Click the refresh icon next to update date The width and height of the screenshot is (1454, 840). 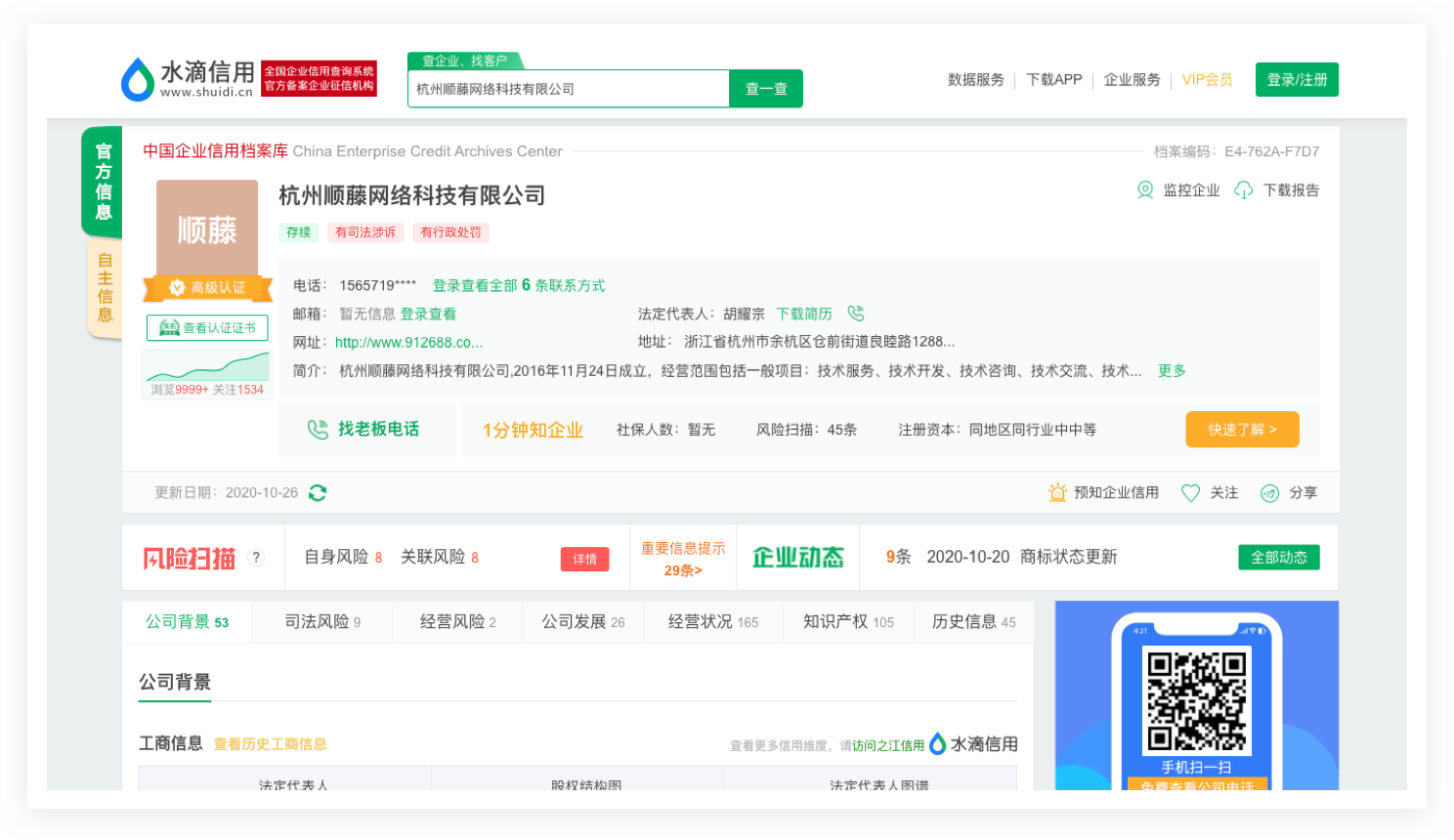click(318, 493)
